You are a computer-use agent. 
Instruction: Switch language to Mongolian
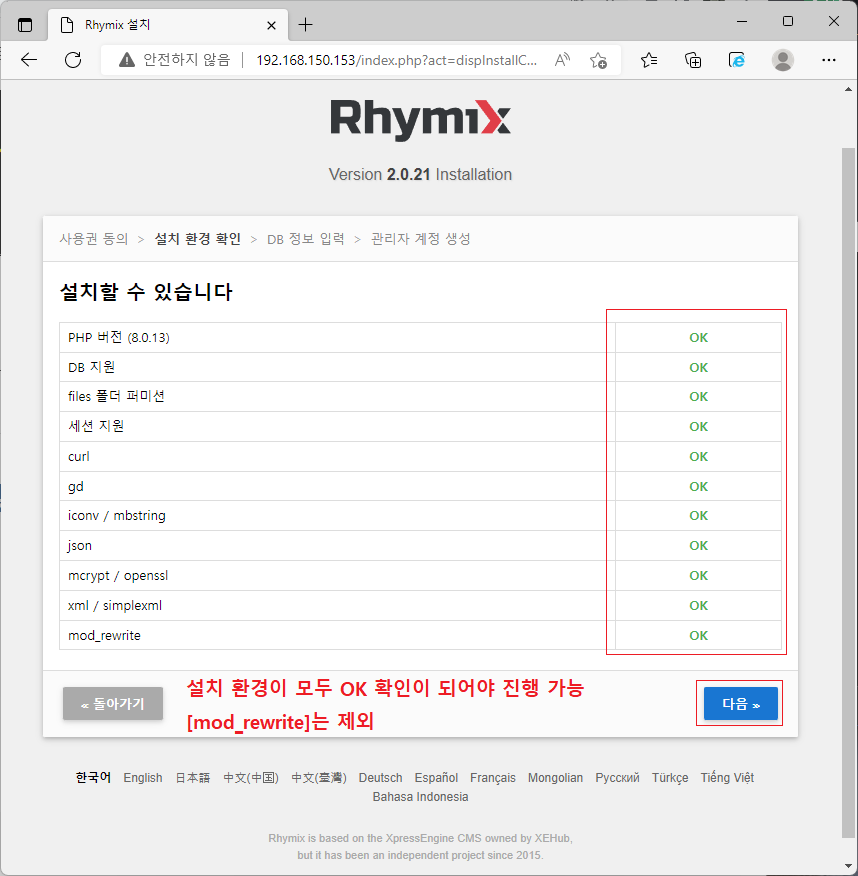click(x=555, y=778)
